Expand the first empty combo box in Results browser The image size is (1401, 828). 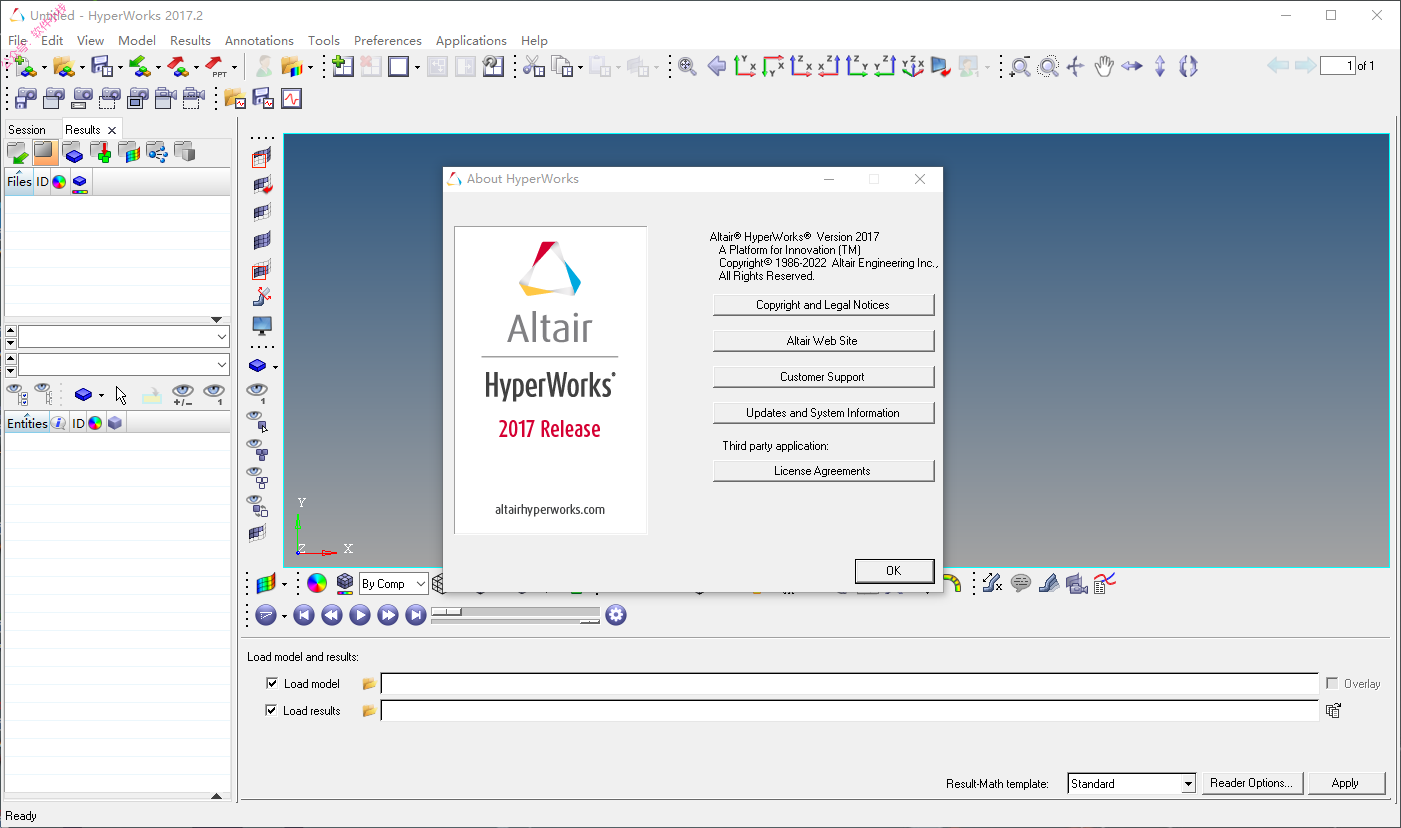pyautogui.click(x=222, y=336)
